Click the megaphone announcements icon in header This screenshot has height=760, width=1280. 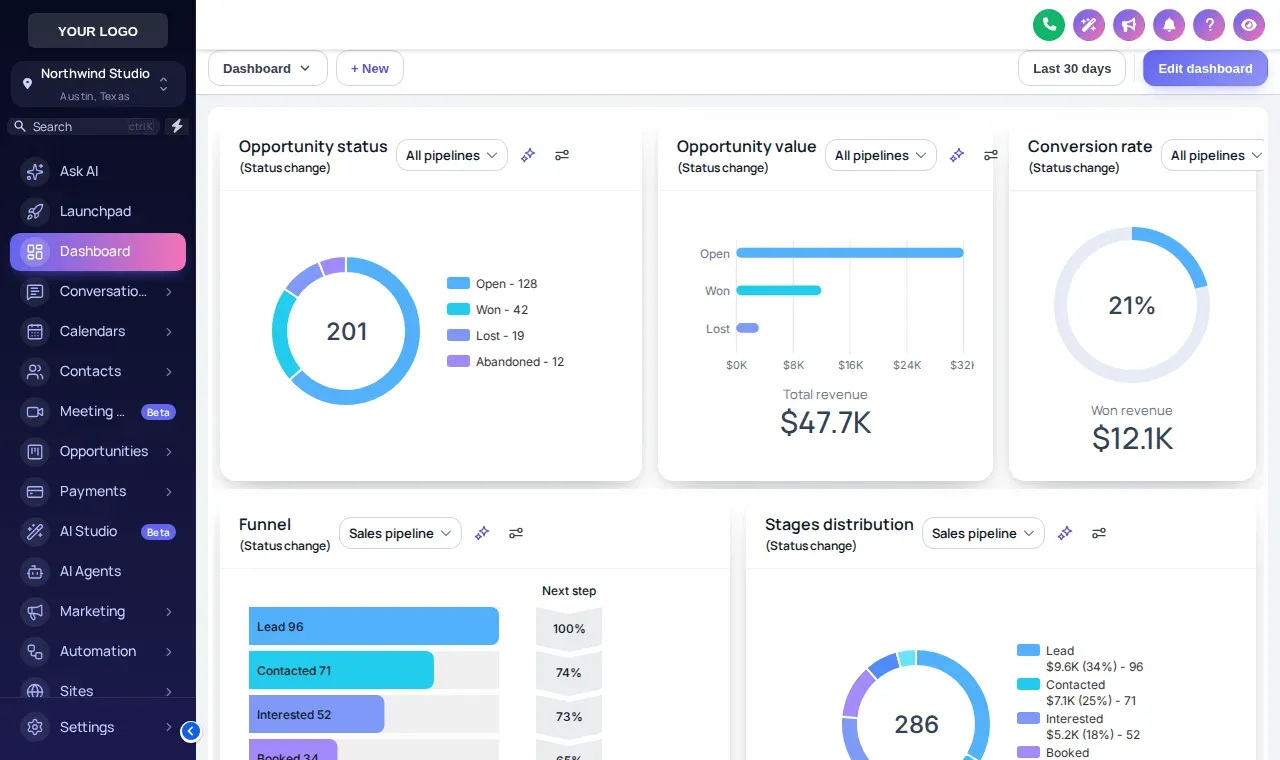pos(1129,25)
